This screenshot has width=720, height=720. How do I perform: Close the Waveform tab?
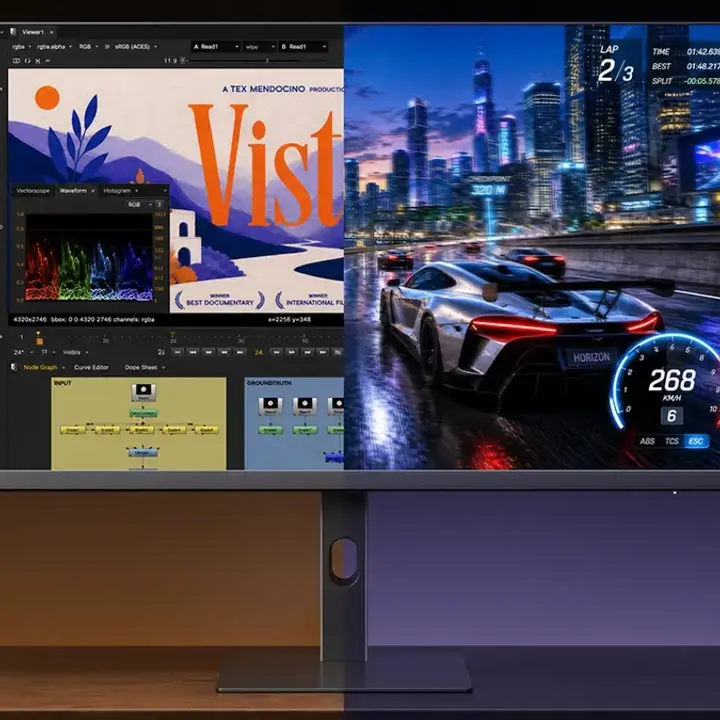[x=92, y=191]
